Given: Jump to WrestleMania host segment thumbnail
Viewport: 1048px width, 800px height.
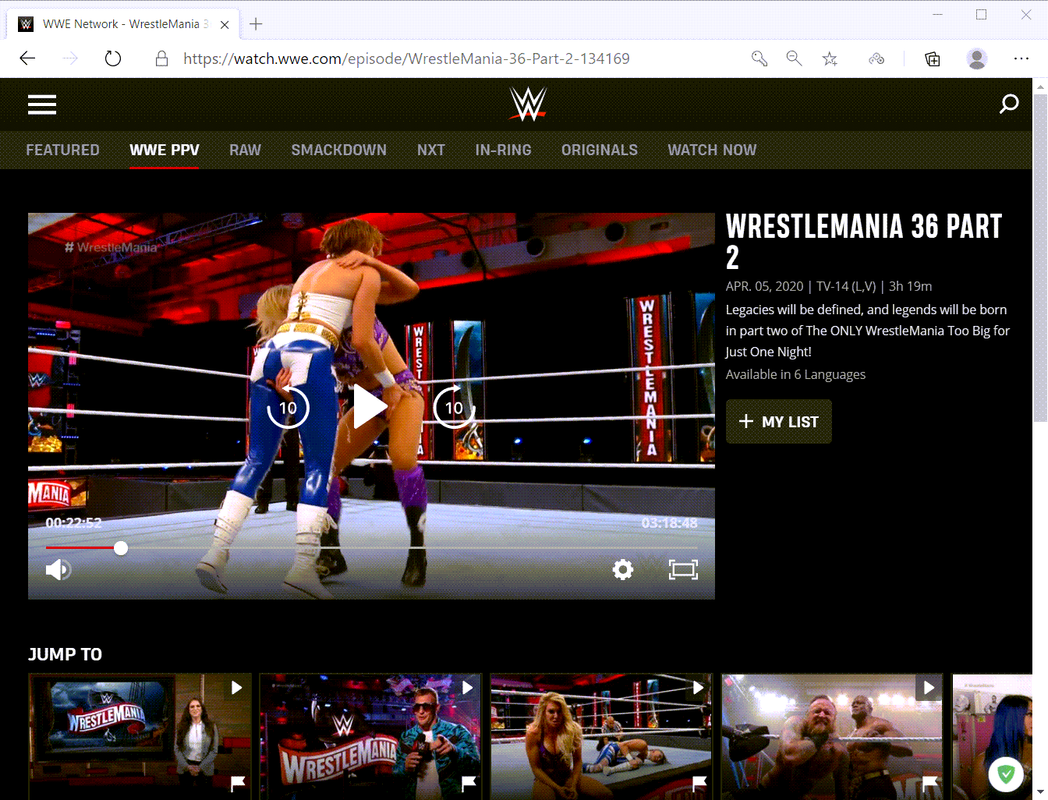Looking at the screenshot, I should [x=370, y=735].
